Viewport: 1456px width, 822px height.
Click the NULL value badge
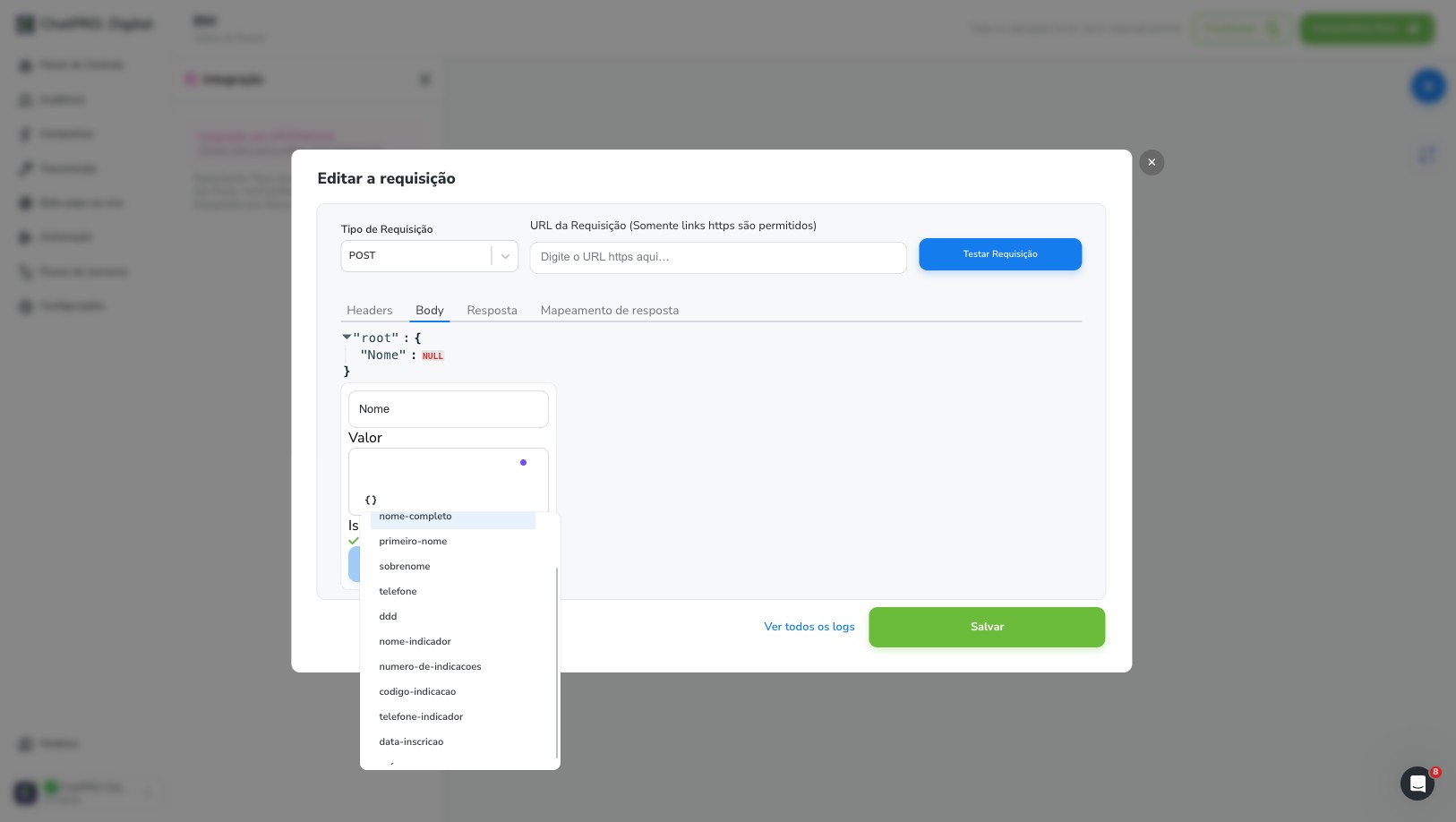coord(433,355)
